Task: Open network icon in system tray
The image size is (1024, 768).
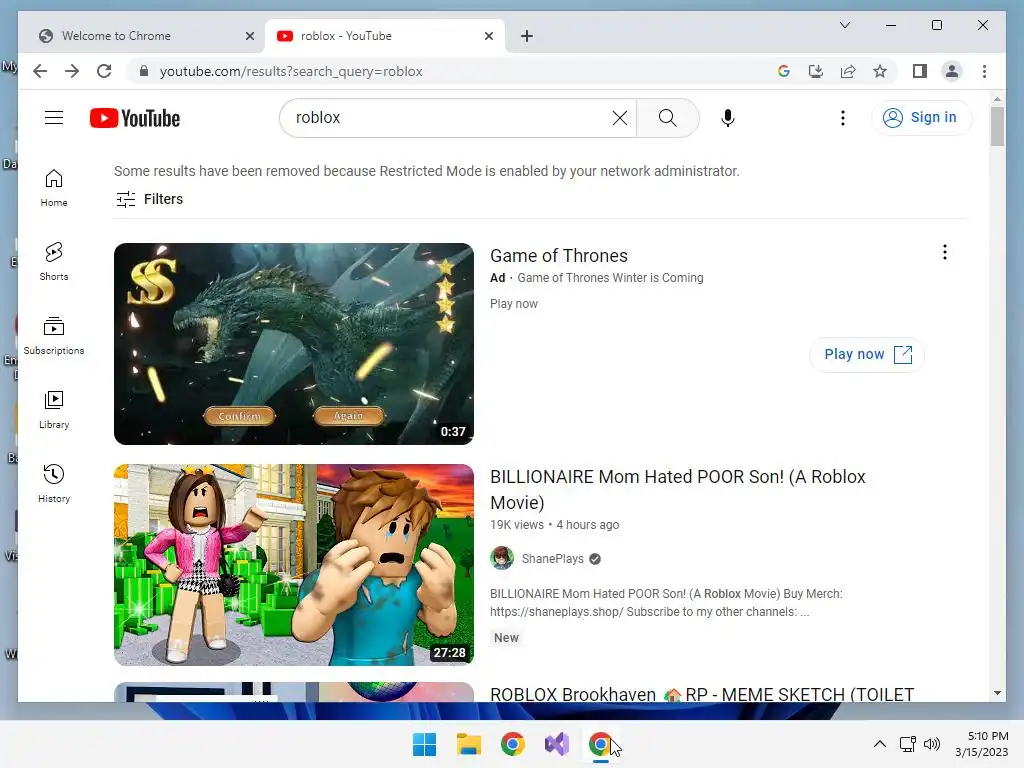Action: [907, 744]
